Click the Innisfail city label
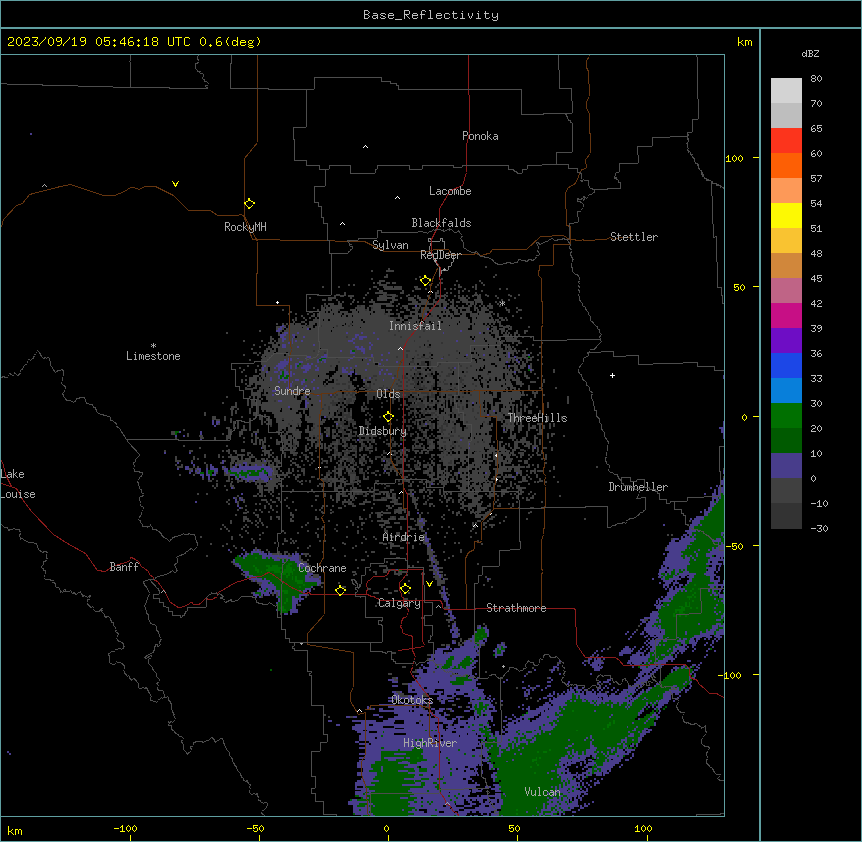The width and height of the screenshot is (862, 842). tap(415, 326)
